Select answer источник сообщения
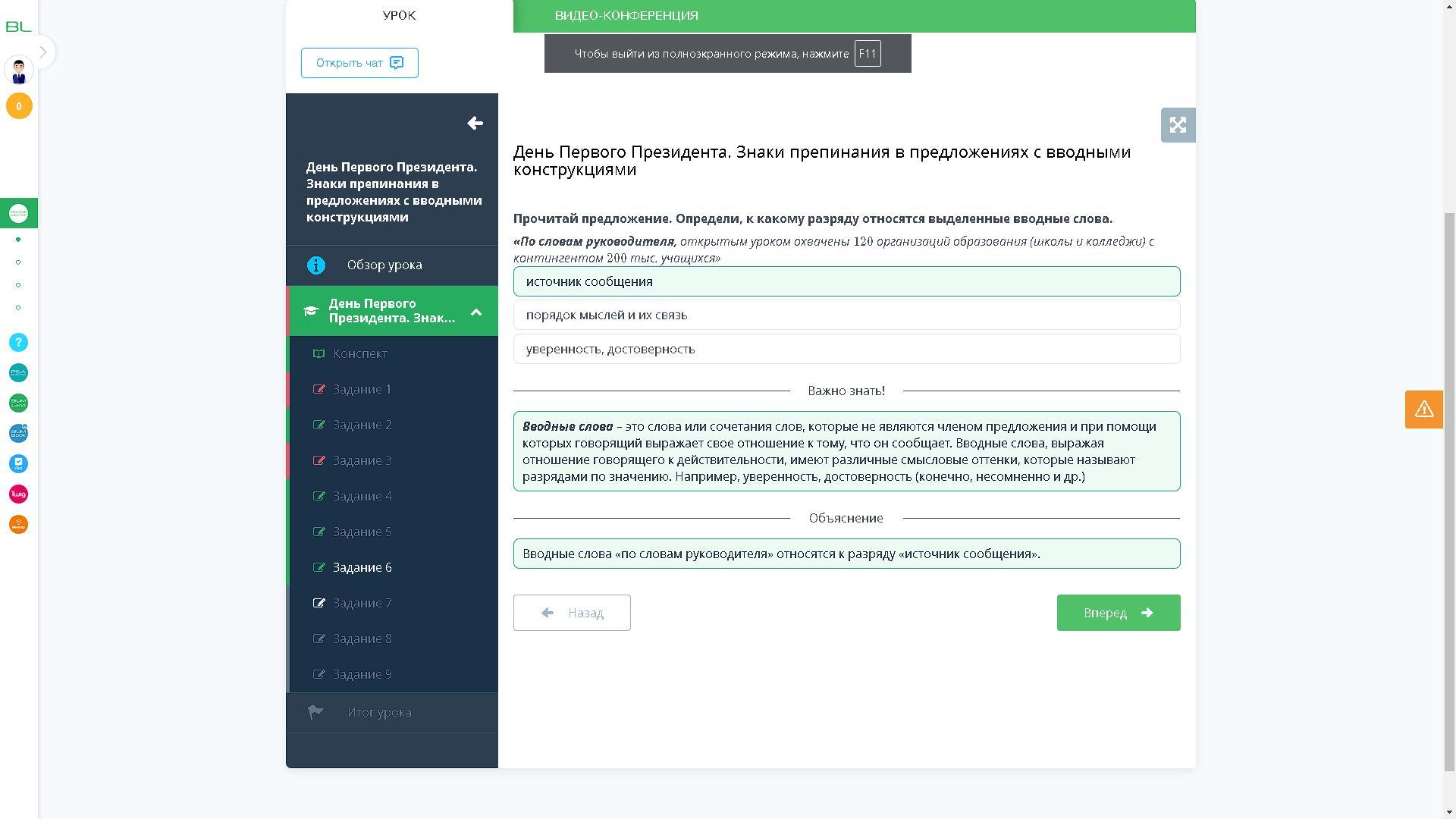The width and height of the screenshot is (1456, 819). tap(846, 281)
